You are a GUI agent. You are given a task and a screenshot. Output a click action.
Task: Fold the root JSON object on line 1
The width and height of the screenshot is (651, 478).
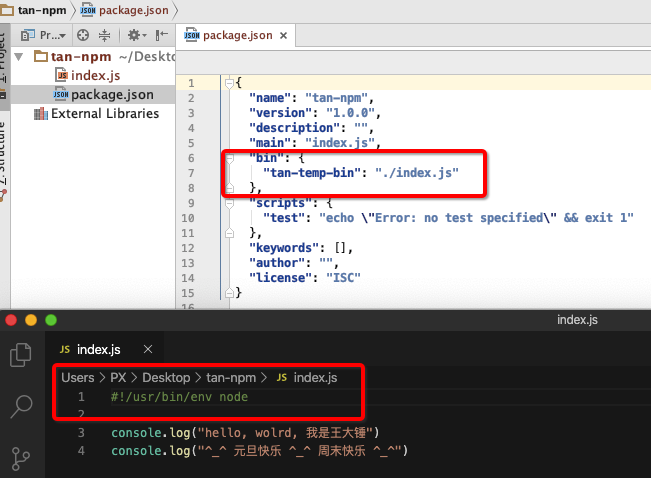228,82
